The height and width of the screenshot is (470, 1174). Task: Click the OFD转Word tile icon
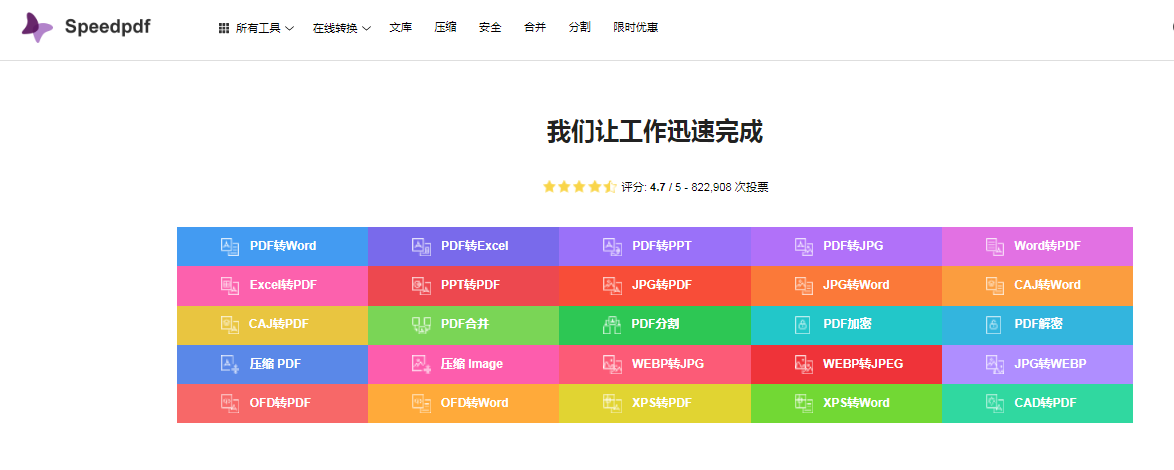pyautogui.click(x=422, y=403)
